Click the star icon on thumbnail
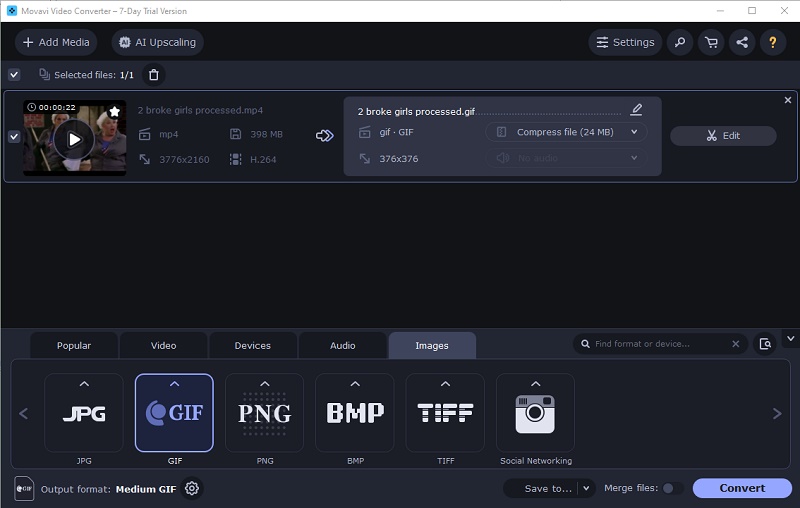 tap(114, 111)
